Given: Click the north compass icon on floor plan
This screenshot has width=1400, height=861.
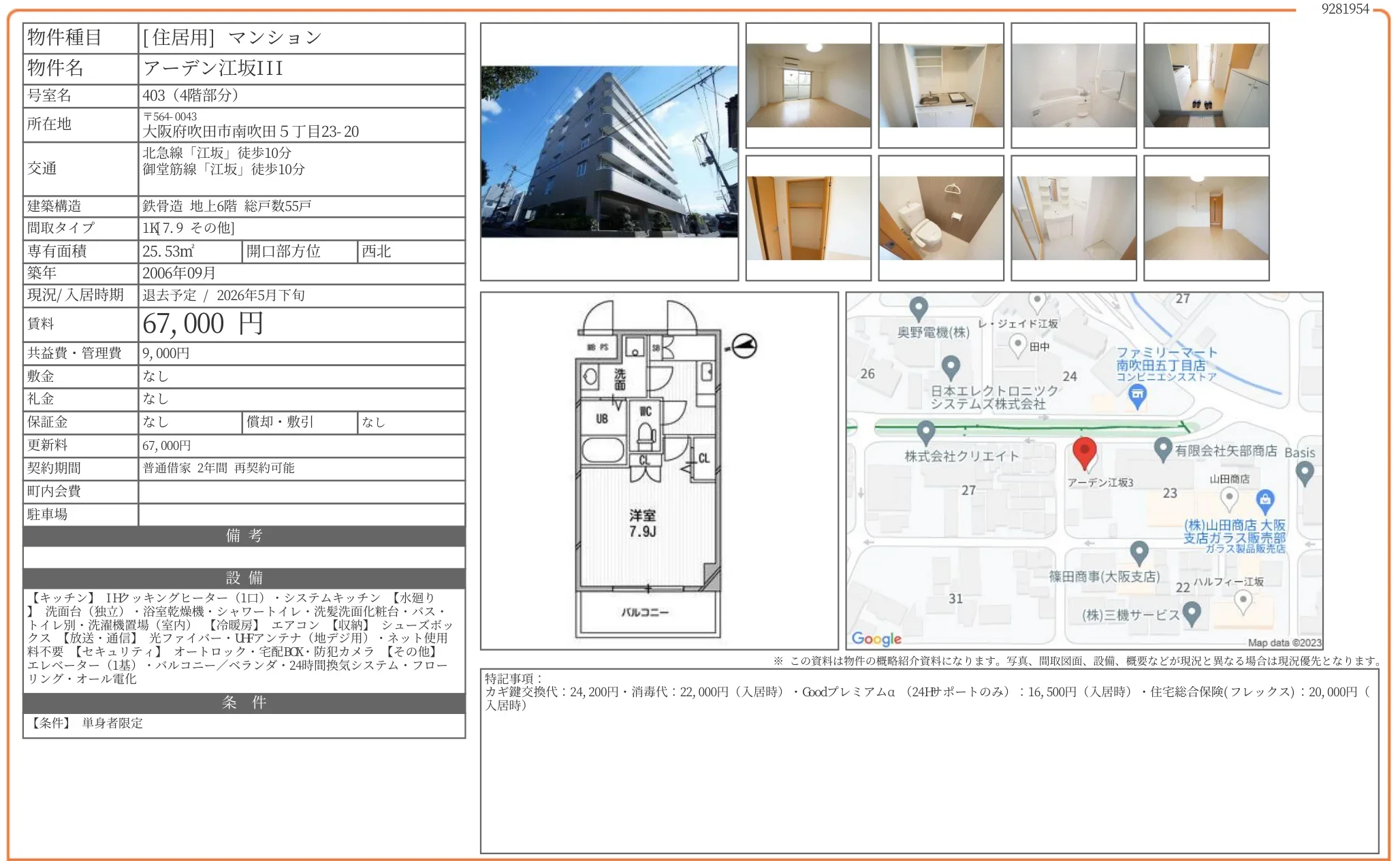Looking at the screenshot, I should (744, 346).
